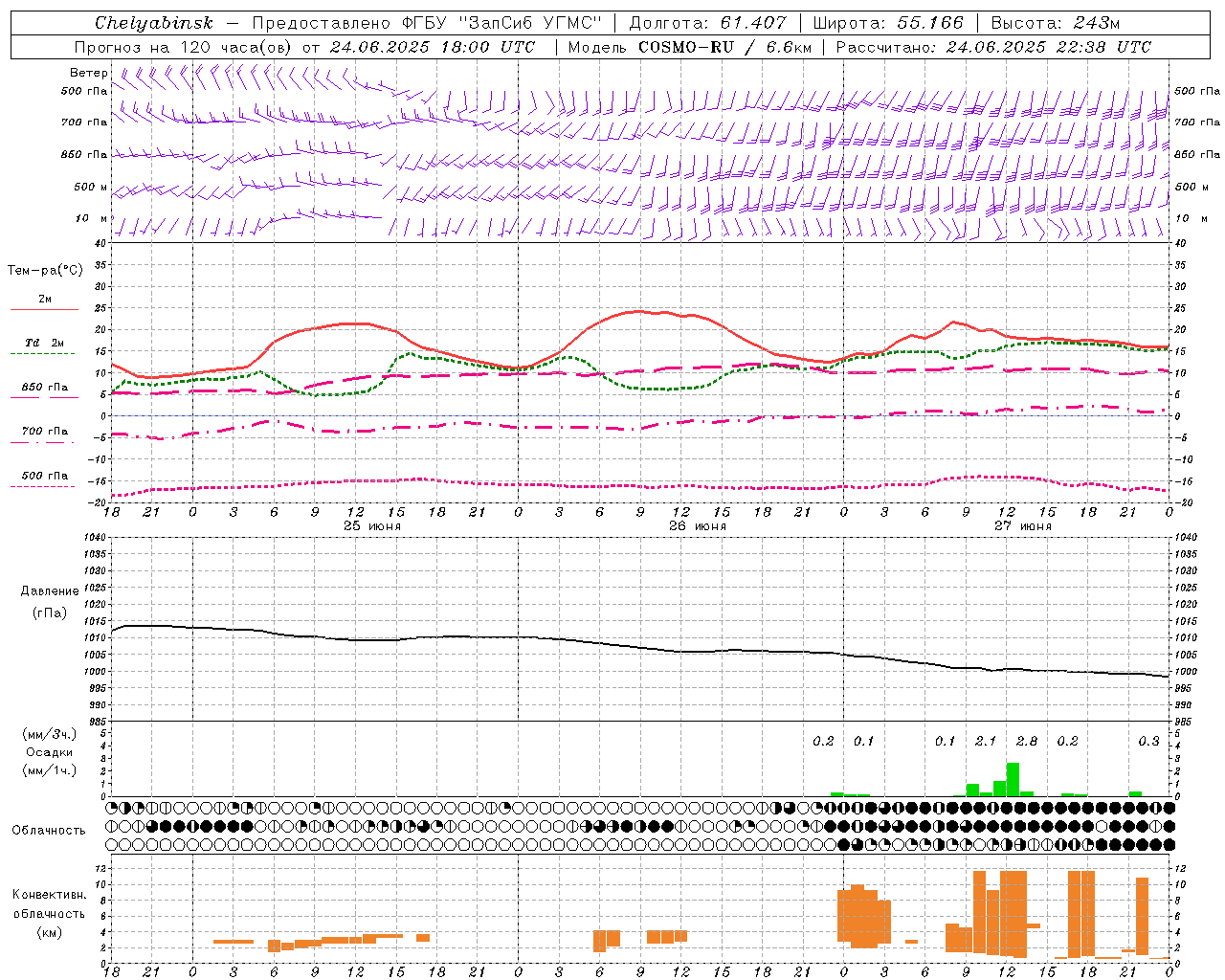This screenshot has width=1225, height=980.
Task: Select the 'Модель COSMO-RU / 6.6км' text
Action: 690,47
